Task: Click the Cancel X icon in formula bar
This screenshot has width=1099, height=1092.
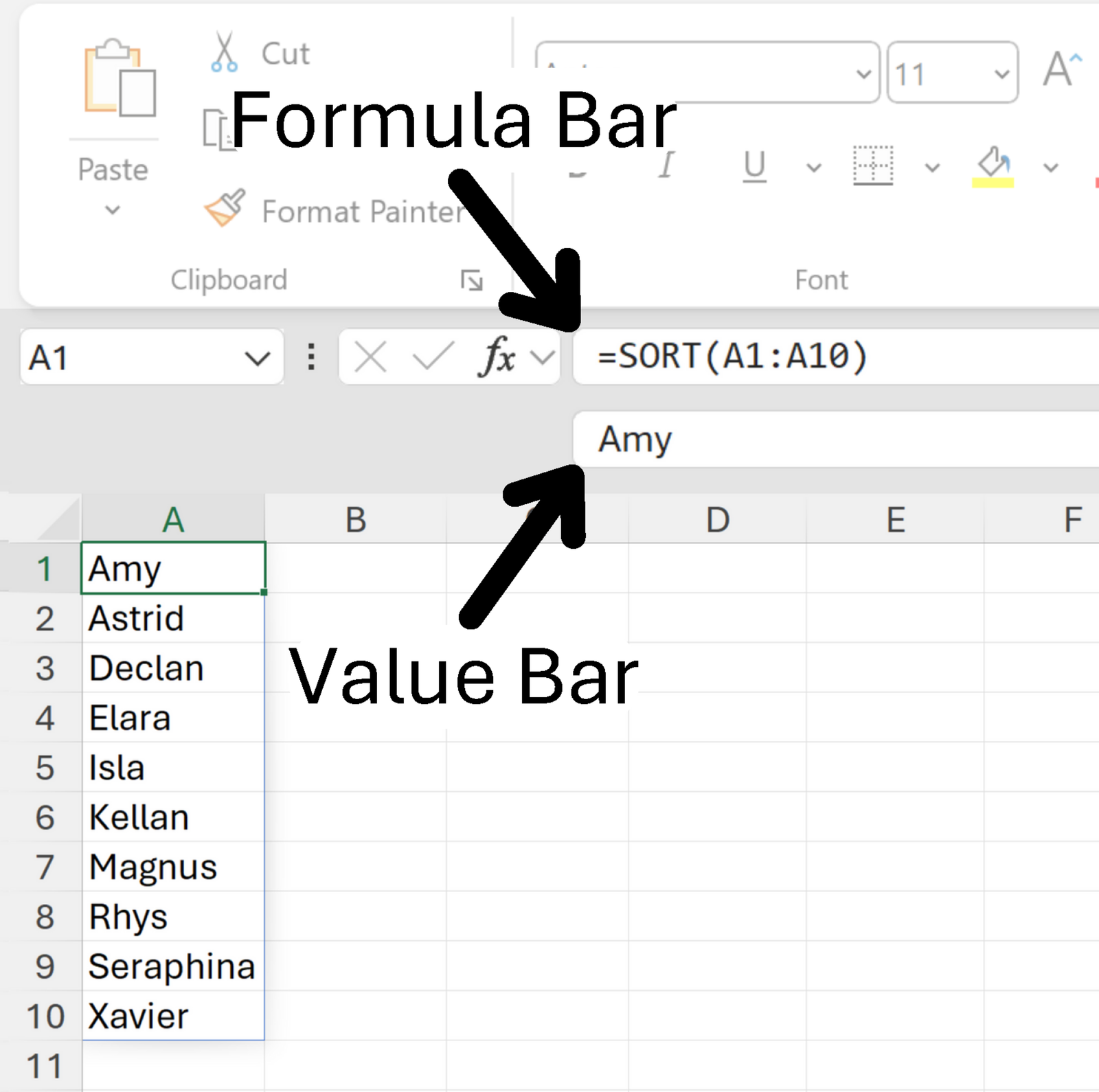Action: click(370, 357)
